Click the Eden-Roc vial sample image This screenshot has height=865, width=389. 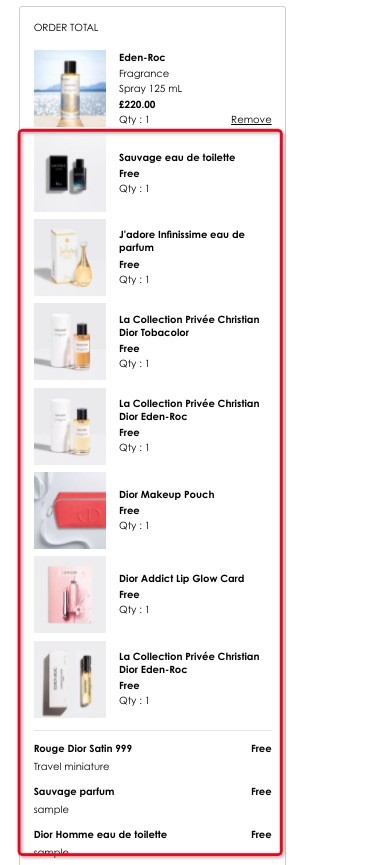pyautogui.click(x=70, y=679)
